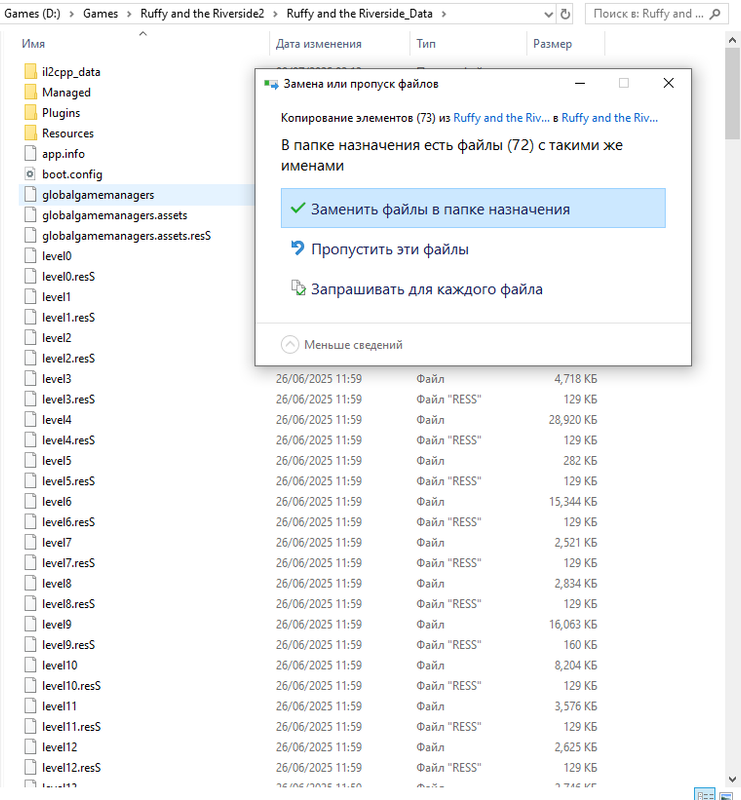Select level1.resS file icon
Screen dimensions: 741x800
pos(31,317)
